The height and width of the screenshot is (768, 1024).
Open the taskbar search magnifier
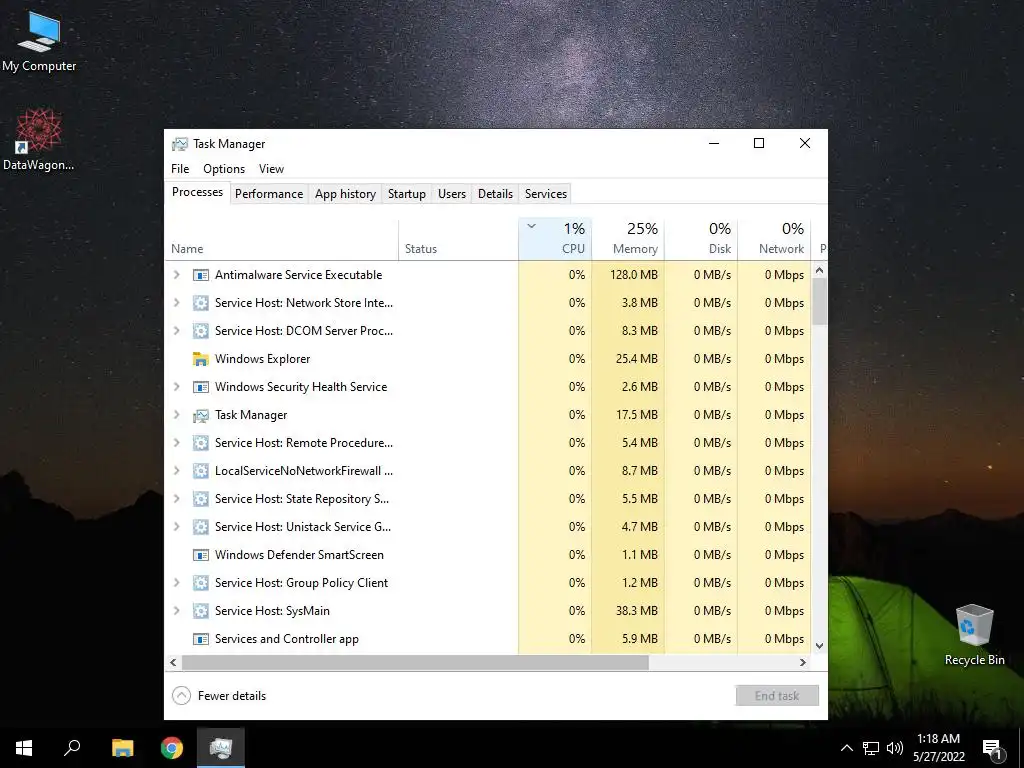point(72,748)
